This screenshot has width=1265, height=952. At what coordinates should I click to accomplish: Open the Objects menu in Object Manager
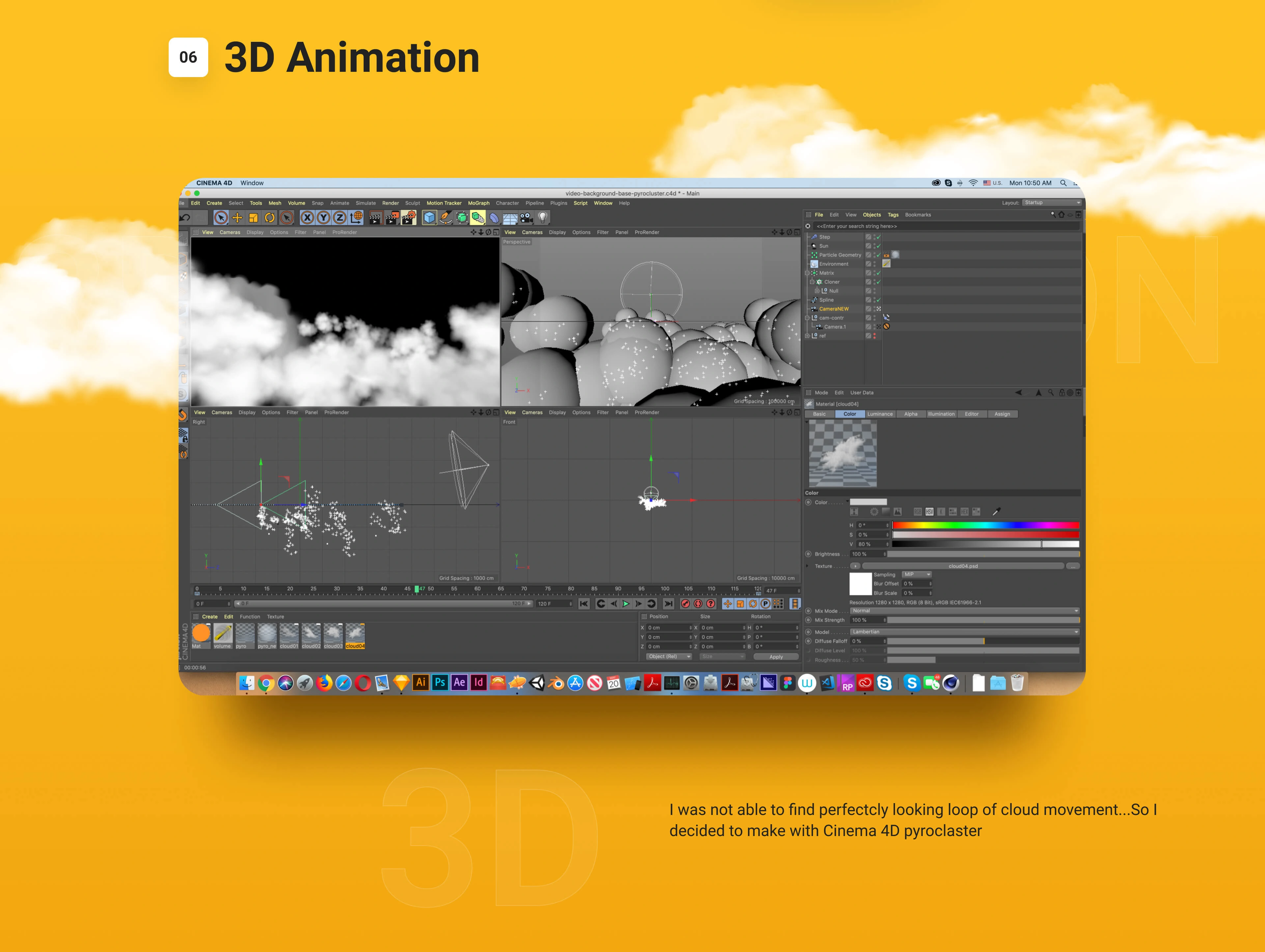[x=872, y=215]
